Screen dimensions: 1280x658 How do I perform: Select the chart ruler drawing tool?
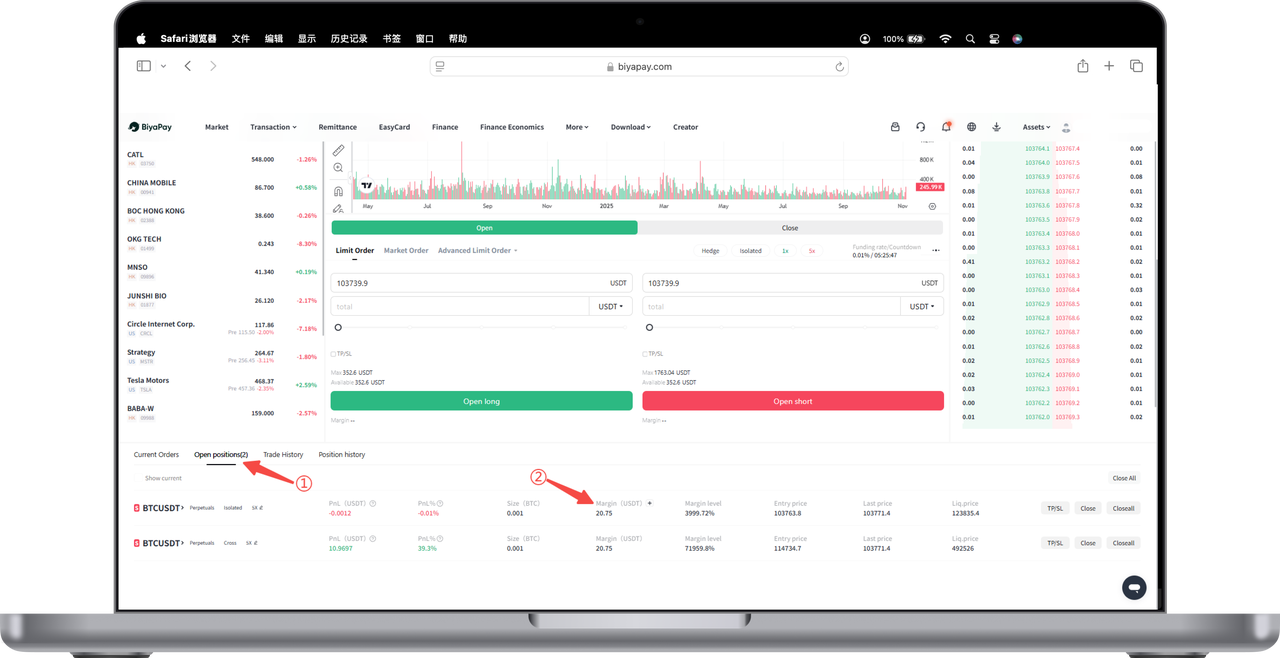coord(338,150)
